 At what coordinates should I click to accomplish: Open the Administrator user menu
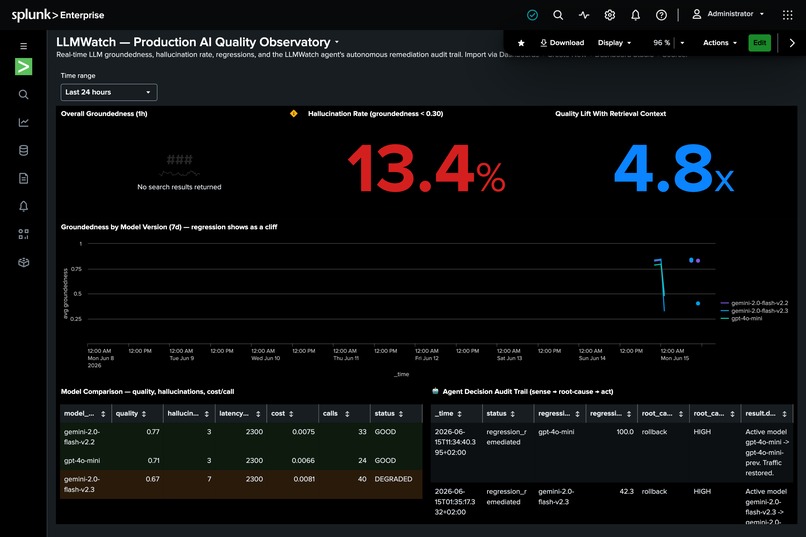click(x=728, y=14)
